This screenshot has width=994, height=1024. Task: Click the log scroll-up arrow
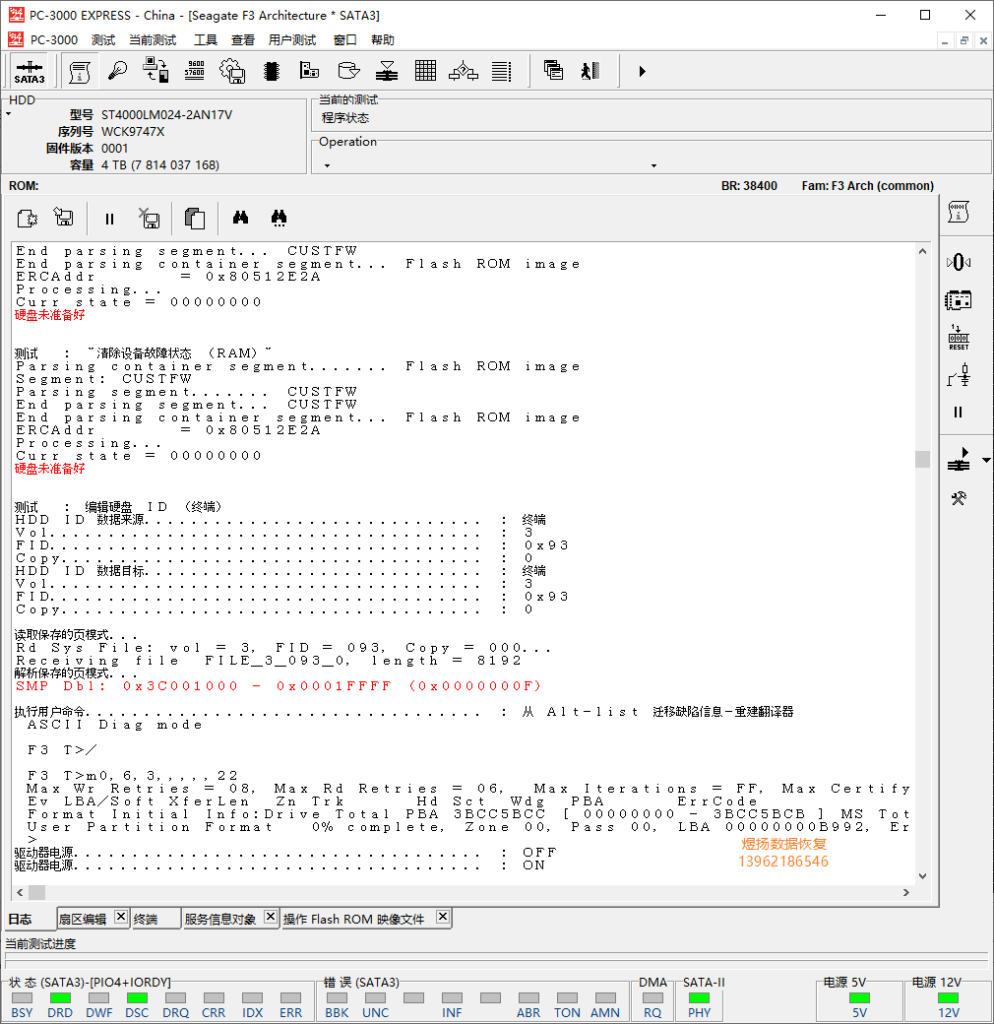tap(922, 251)
